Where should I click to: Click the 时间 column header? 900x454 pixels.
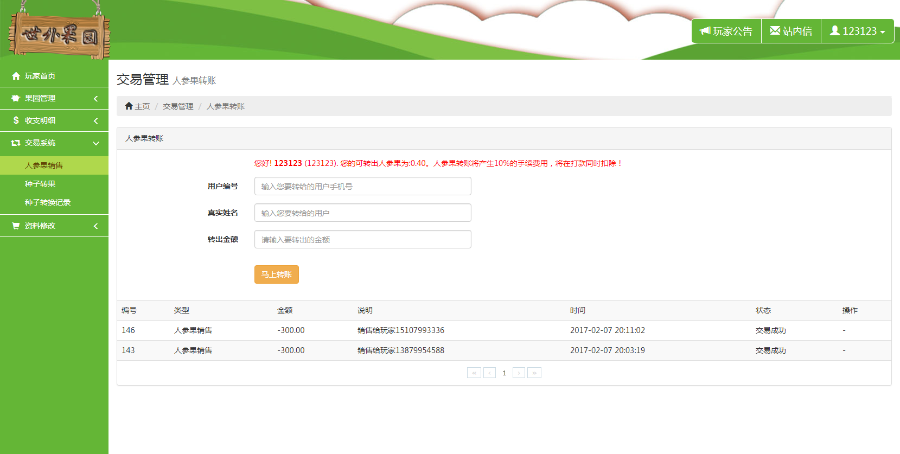[577, 311]
